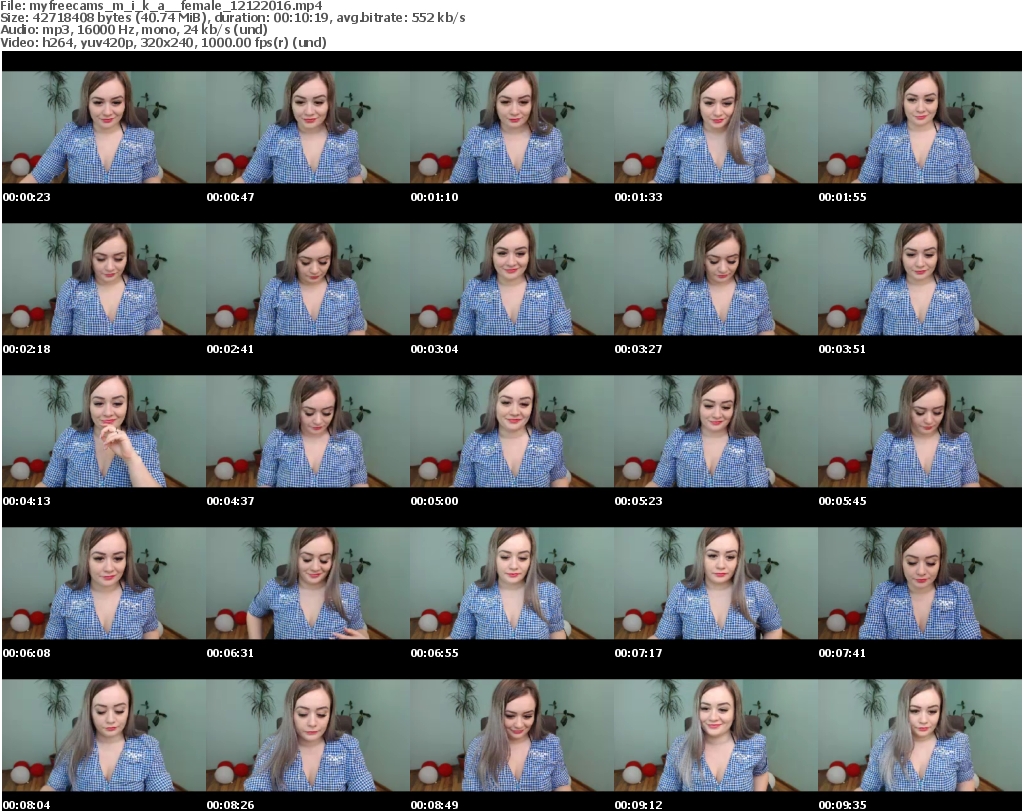Image resolution: width=1024 pixels, height=811 pixels.
Task: Open the frame timestamped 00:08:49
Action: click(511, 735)
